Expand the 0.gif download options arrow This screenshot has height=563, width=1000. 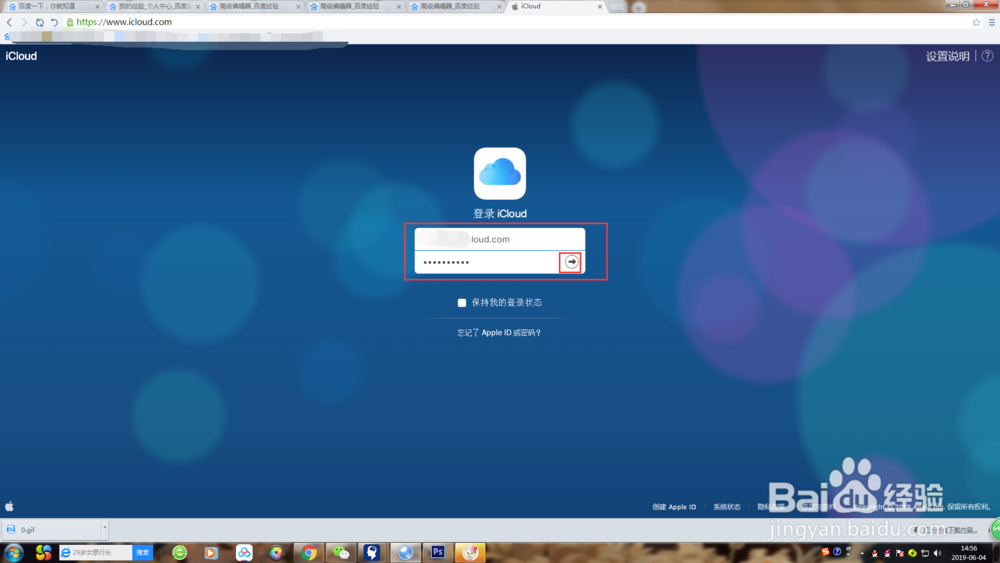click(105, 528)
